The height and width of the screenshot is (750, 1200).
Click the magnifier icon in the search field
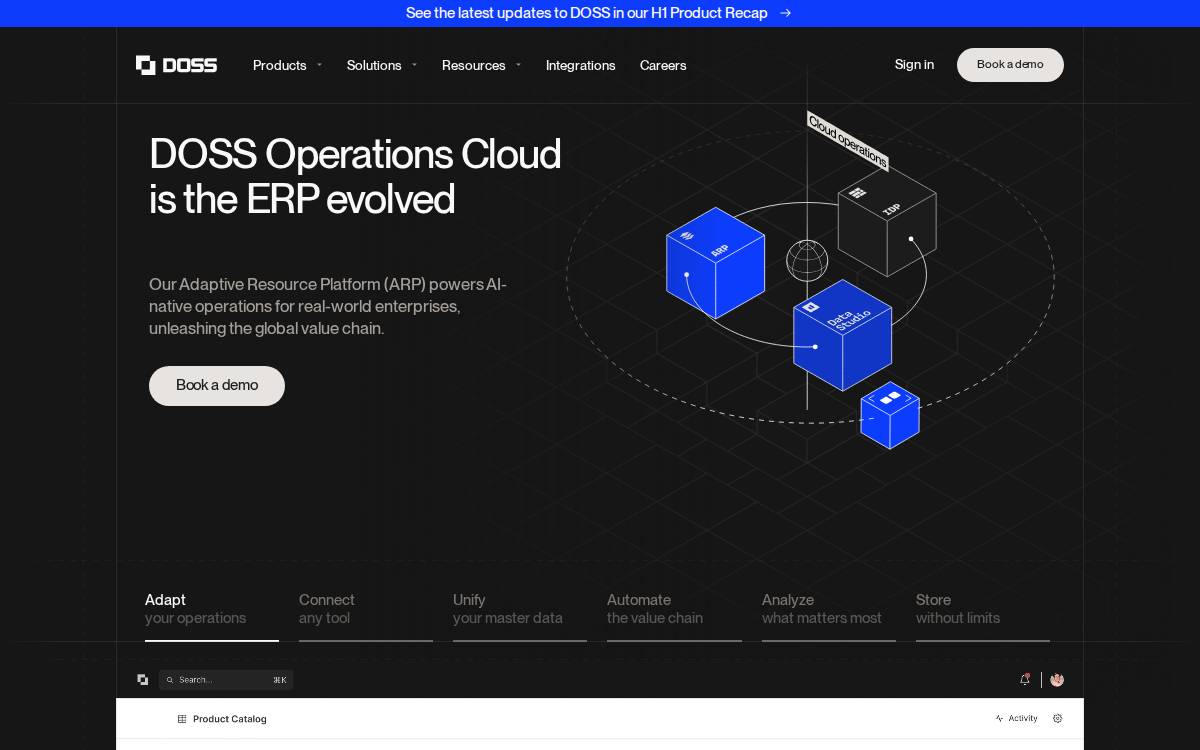tap(170, 680)
